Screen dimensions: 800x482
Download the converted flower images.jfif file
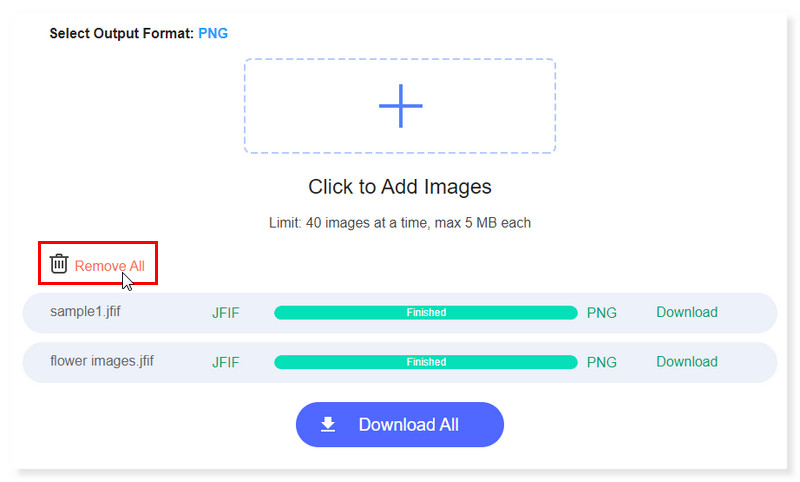(686, 361)
